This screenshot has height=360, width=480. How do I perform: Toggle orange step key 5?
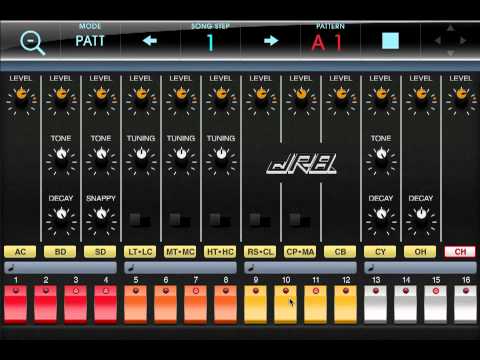[135, 304]
